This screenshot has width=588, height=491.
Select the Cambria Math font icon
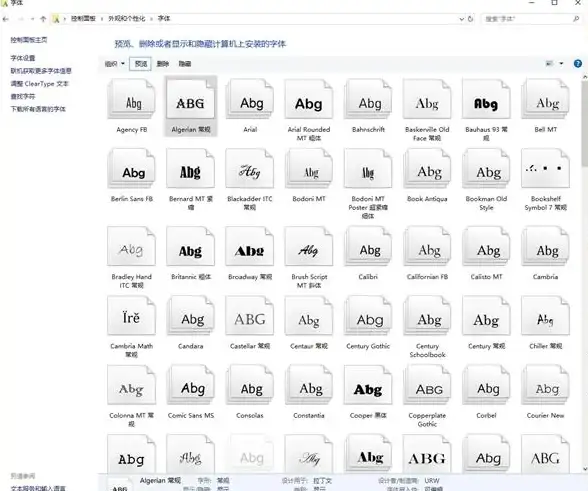pyautogui.click(x=131, y=316)
